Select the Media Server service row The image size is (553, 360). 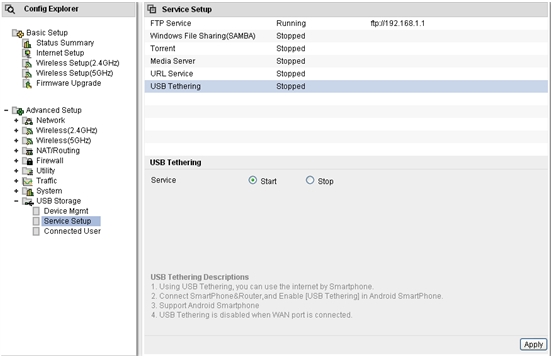(346, 61)
